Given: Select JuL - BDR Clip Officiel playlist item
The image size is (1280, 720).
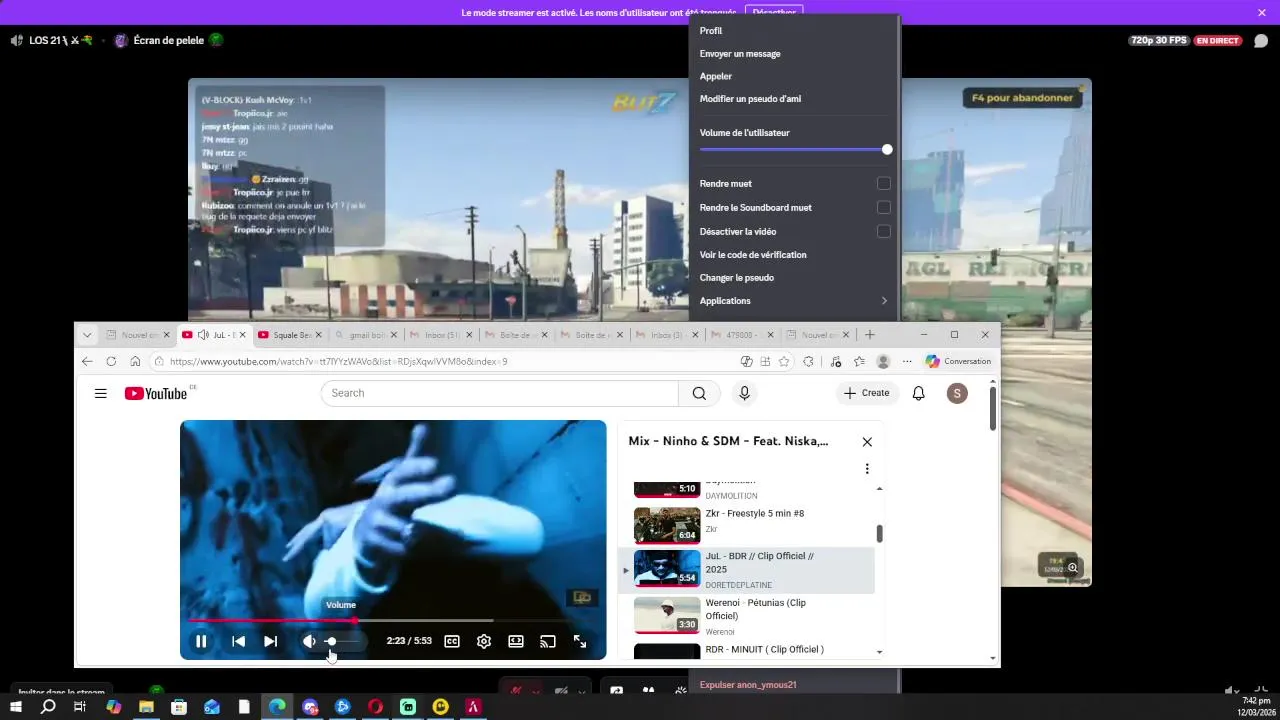Looking at the screenshot, I should coord(746,569).
